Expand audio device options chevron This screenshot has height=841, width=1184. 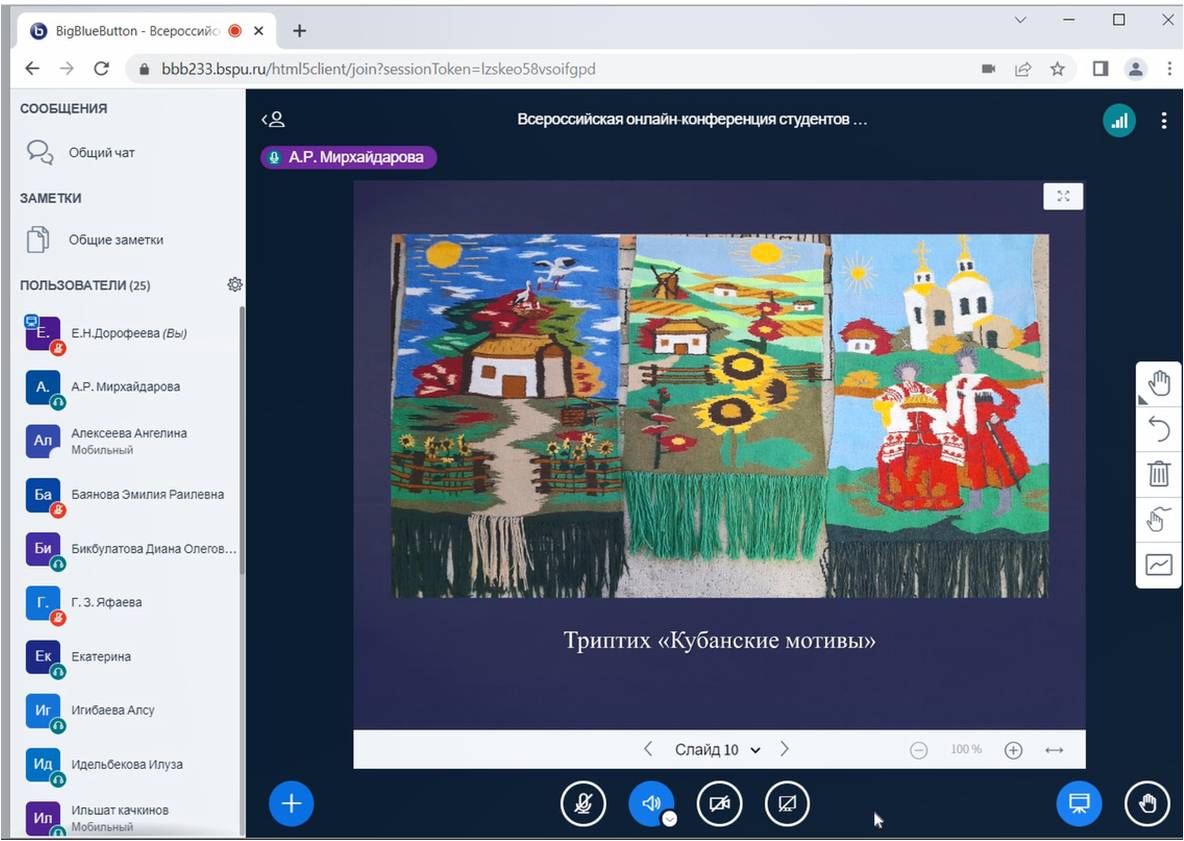point(670,818)
